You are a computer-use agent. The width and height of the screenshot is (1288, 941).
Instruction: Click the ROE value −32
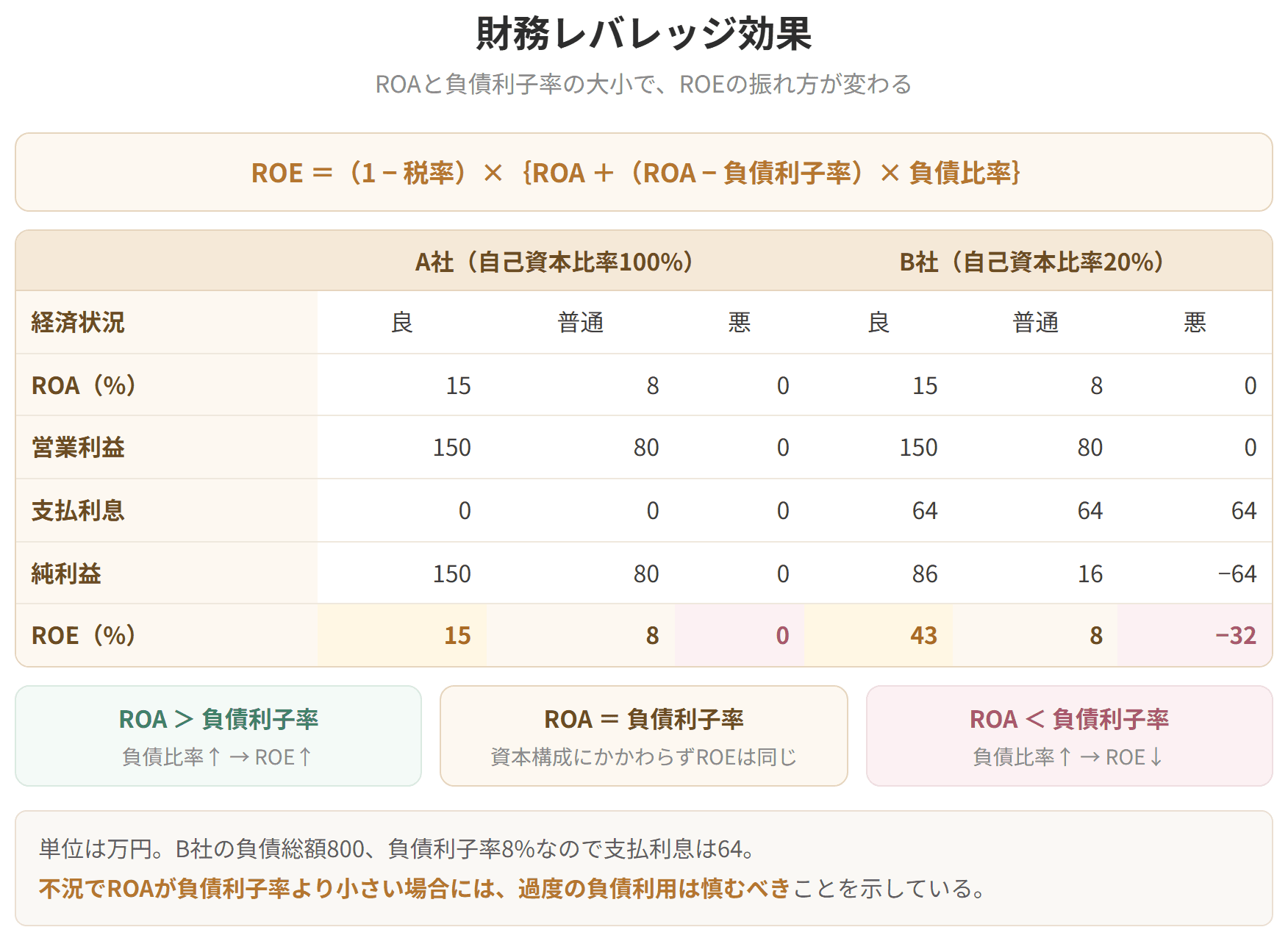pos(1236,635)
